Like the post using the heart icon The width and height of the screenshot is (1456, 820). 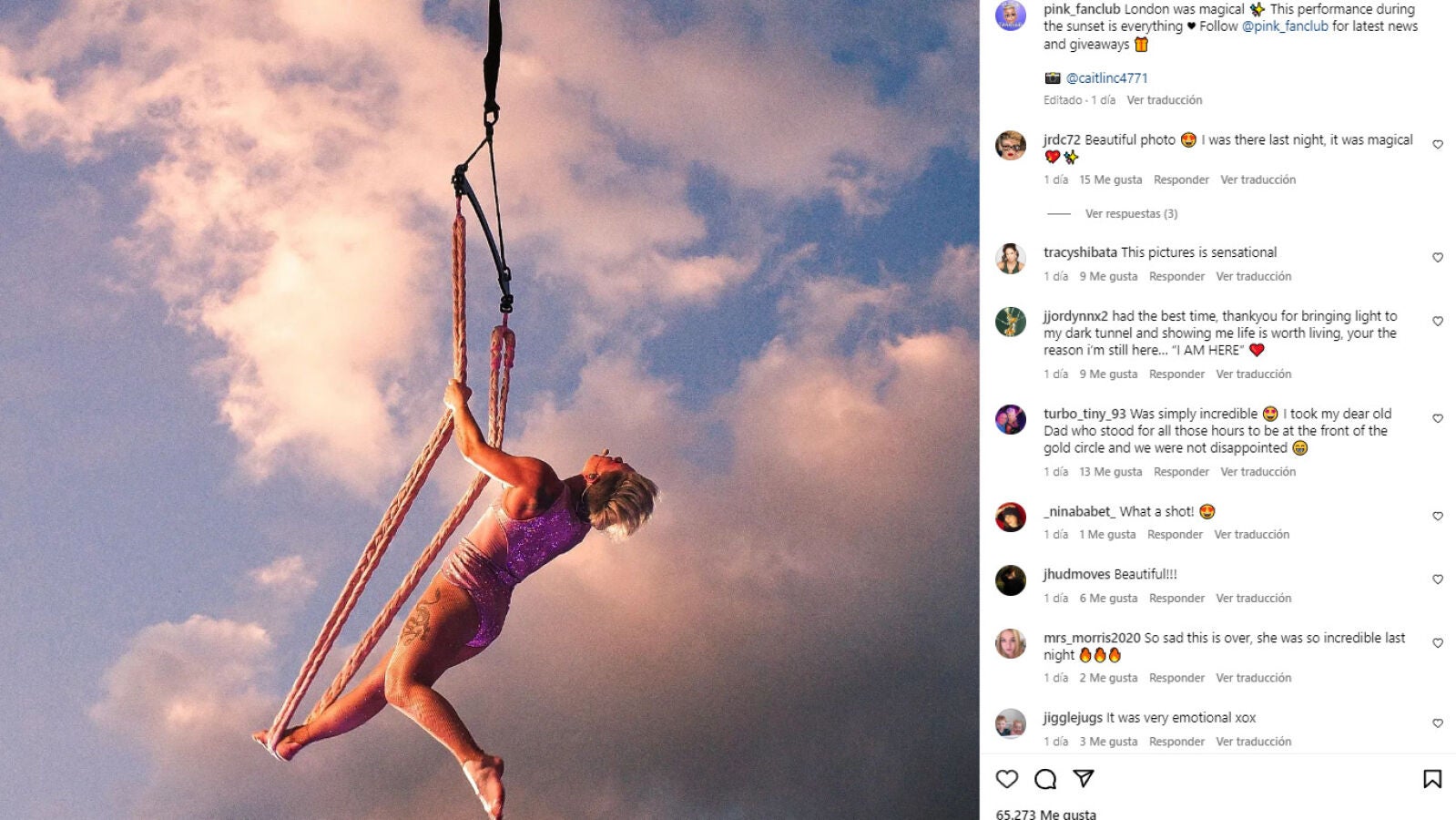pyautogui.click(x=1006, y=780)
